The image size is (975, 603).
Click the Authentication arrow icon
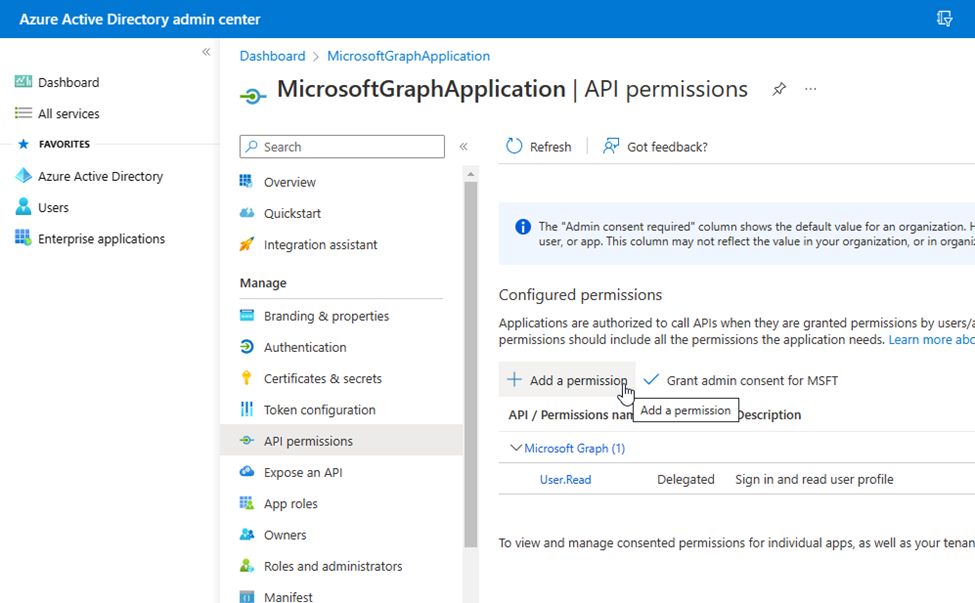coord(247,346)
